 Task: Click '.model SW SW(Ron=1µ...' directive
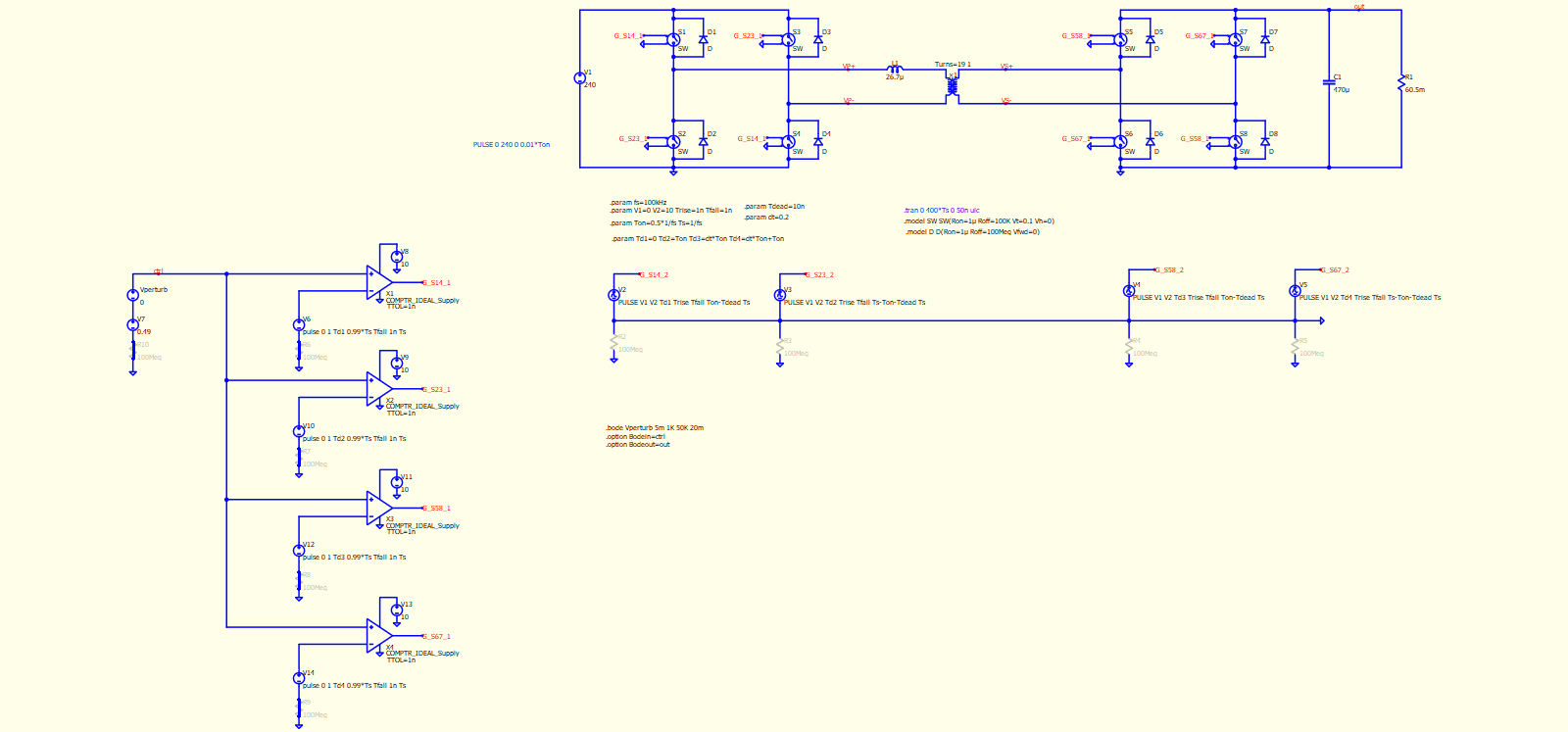point(979,221)
